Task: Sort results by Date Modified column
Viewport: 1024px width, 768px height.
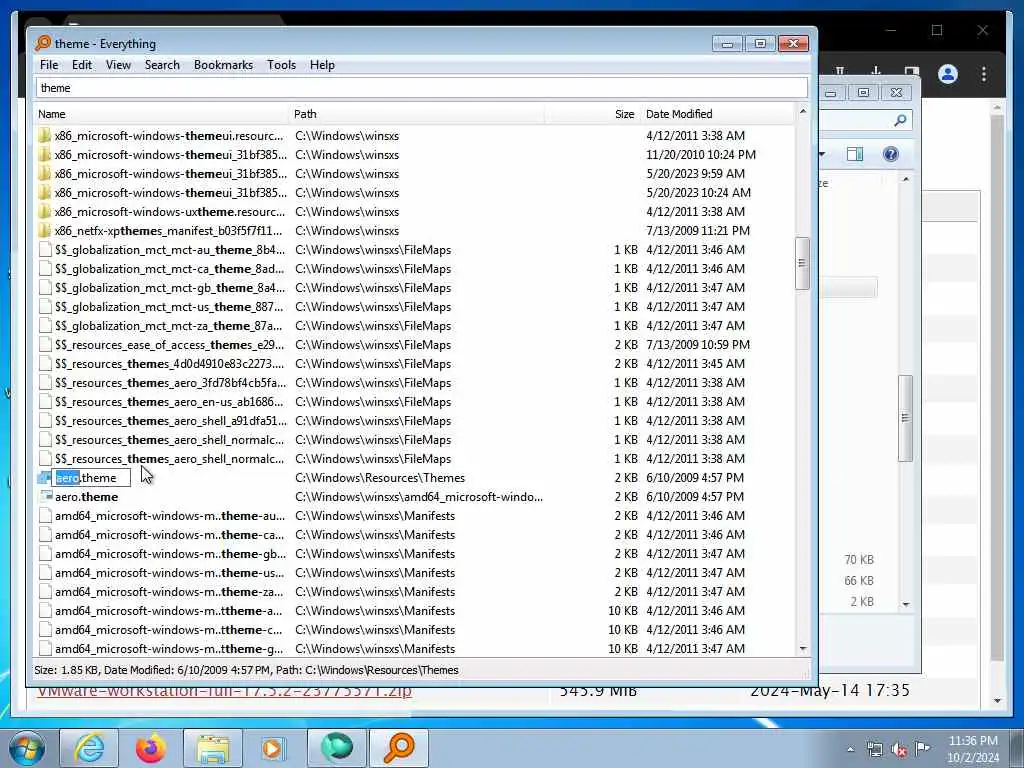Action: [718, 114]
